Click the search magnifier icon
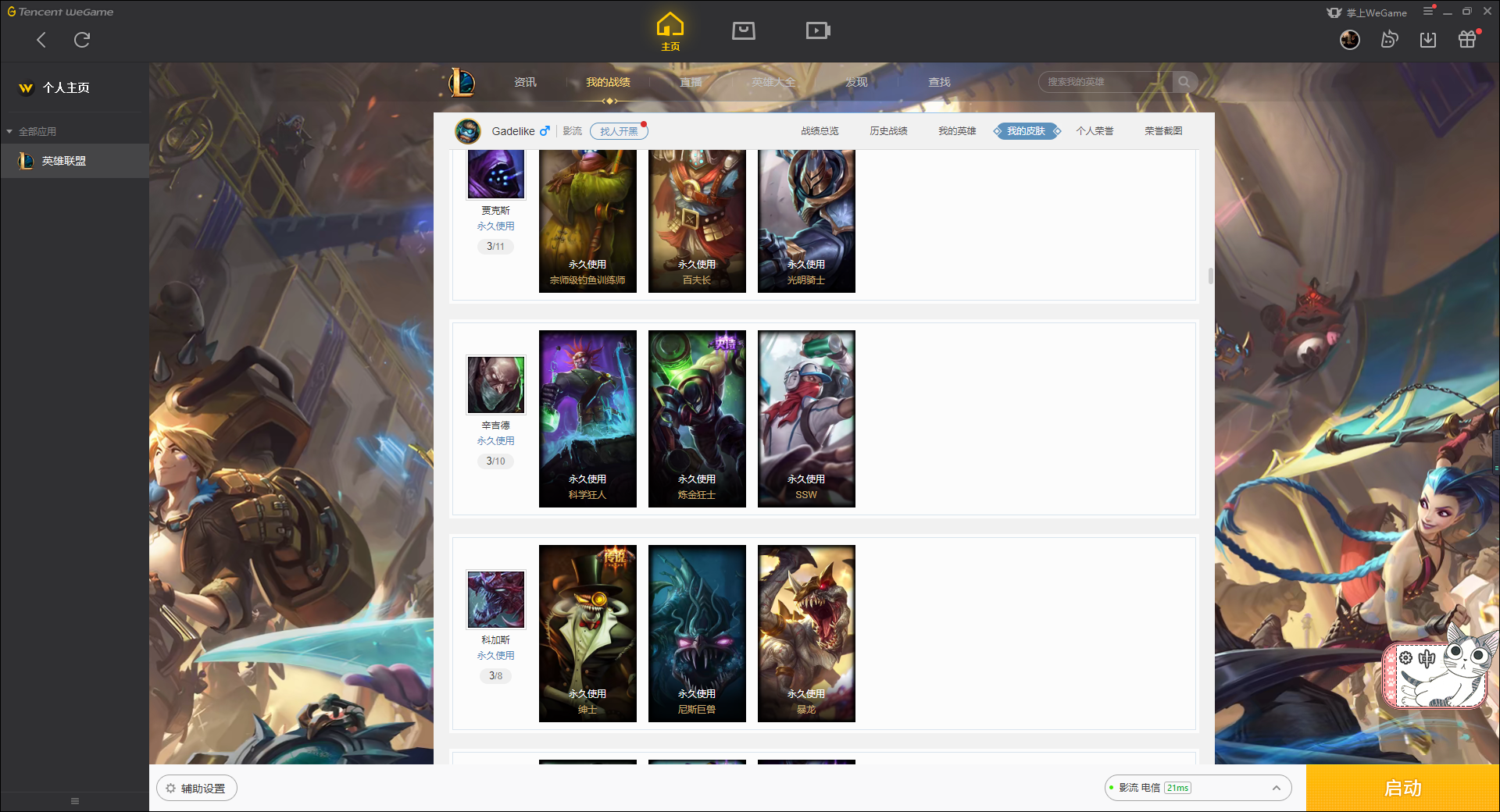This screenshot has width=1500, height=812. point(1184,82)
